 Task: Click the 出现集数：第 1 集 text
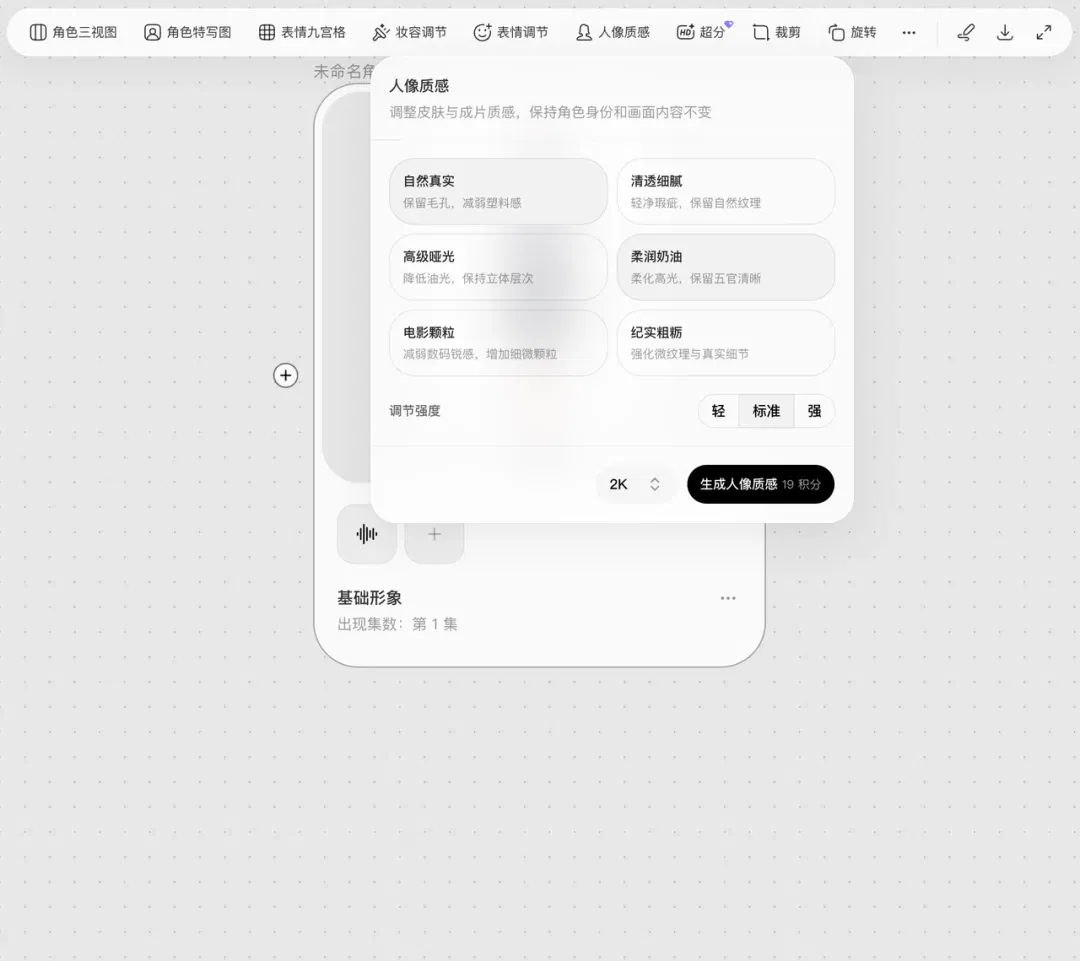coord(397,624)
